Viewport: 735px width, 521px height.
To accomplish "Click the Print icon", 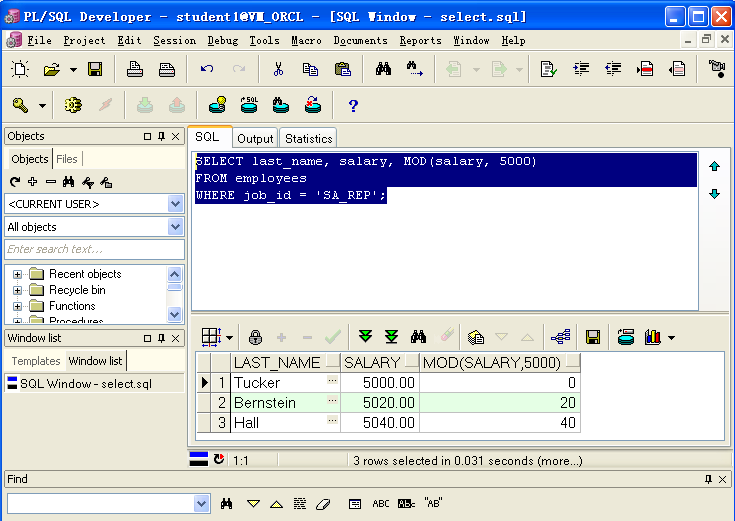I will pos(135,69).
